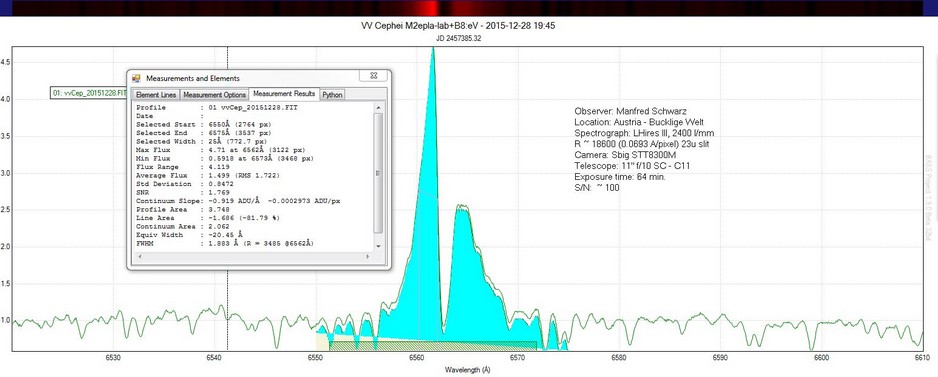Select the Measurement Results tab

tap(284, 94)
